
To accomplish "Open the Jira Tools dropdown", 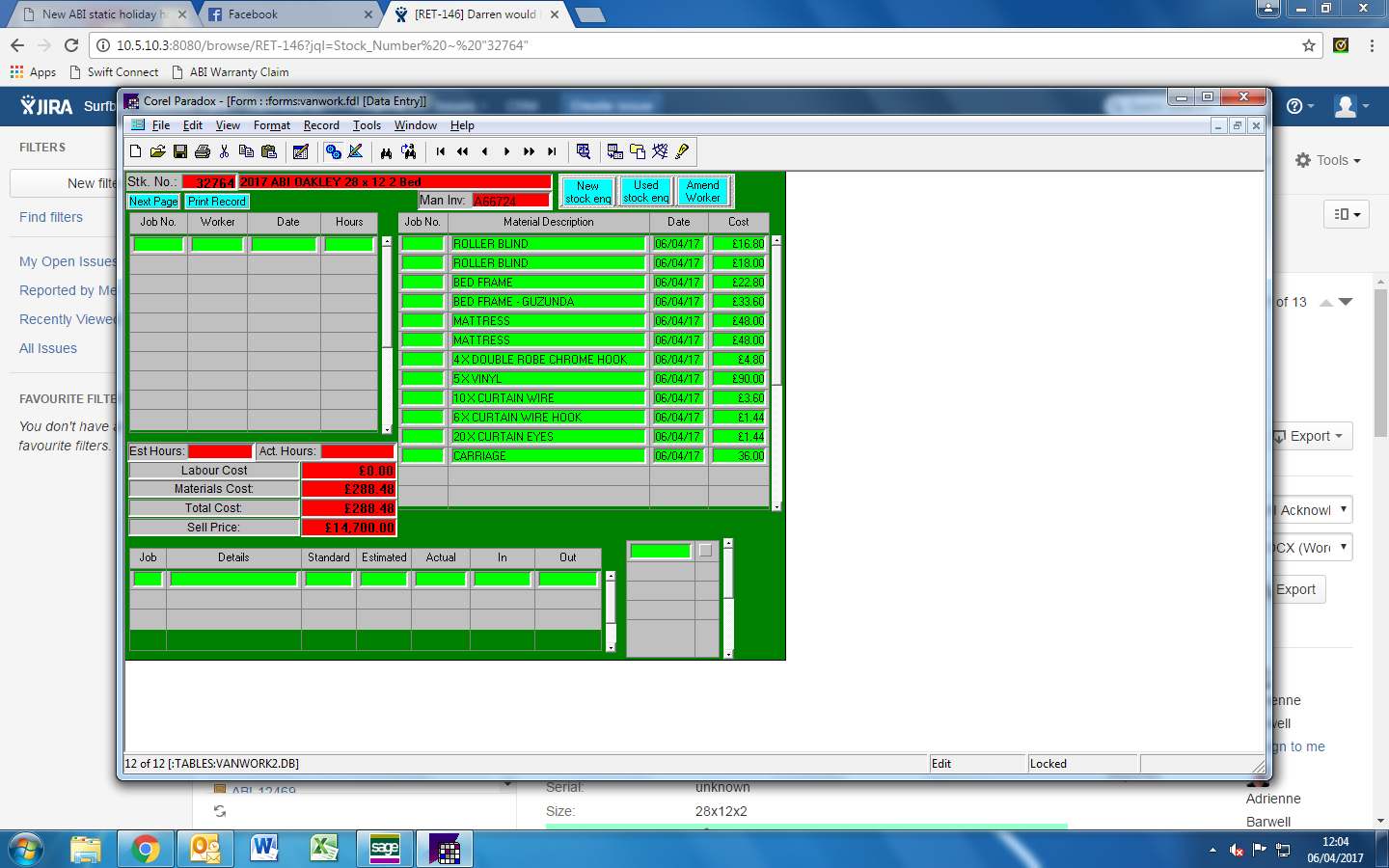I will [x=1328, y=160].
